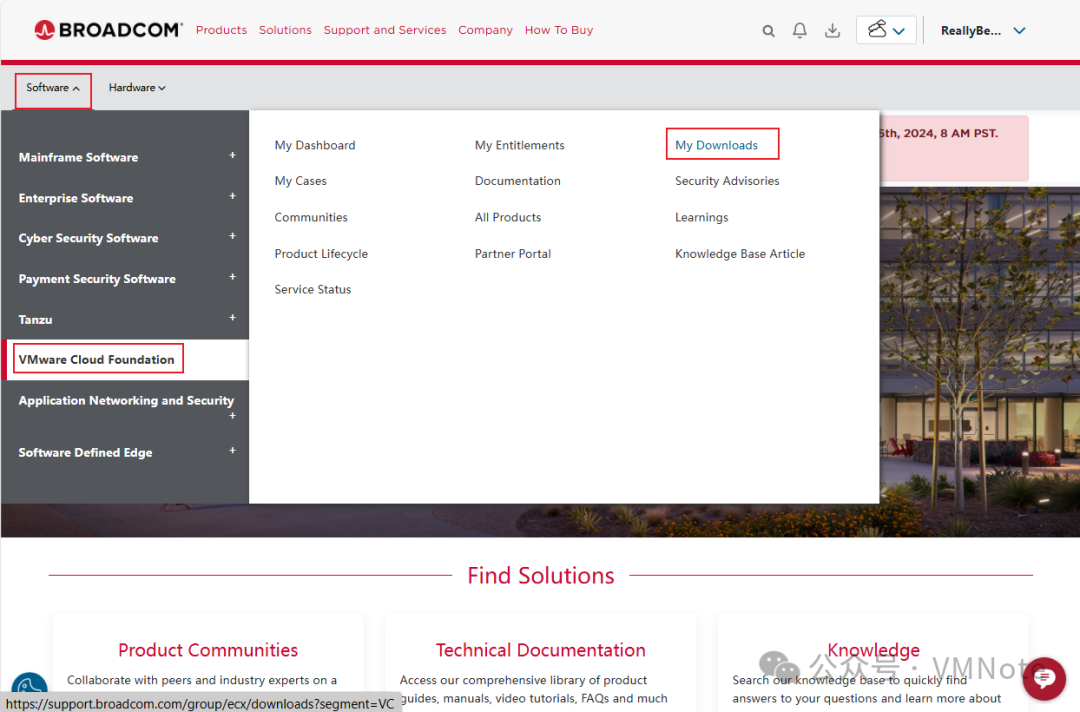Expand Payment Security Software plus icon
This screenshot has width=1080, height=712.
[232, 277]
